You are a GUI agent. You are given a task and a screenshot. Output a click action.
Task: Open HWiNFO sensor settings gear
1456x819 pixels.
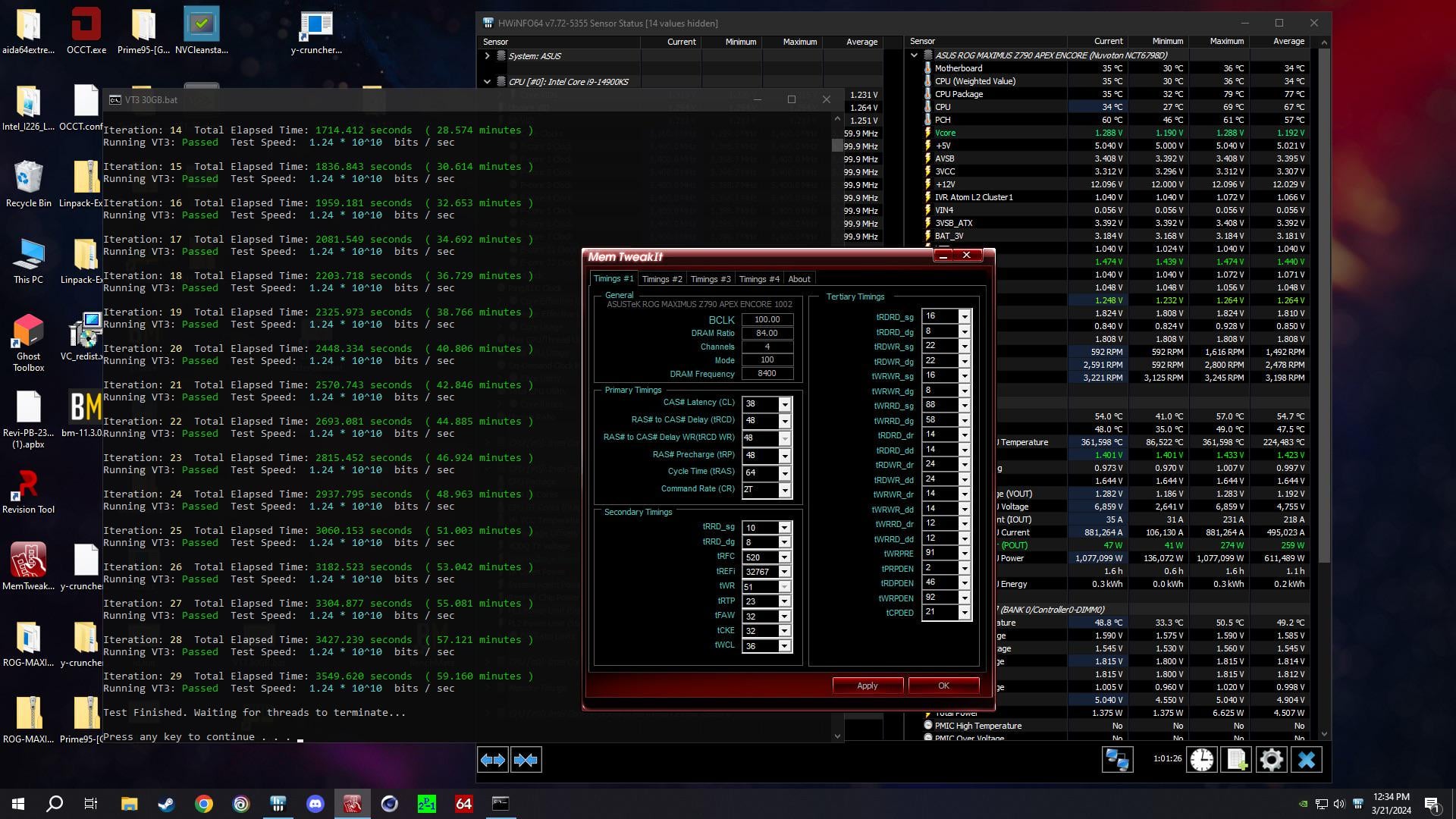click(1272, 759)
